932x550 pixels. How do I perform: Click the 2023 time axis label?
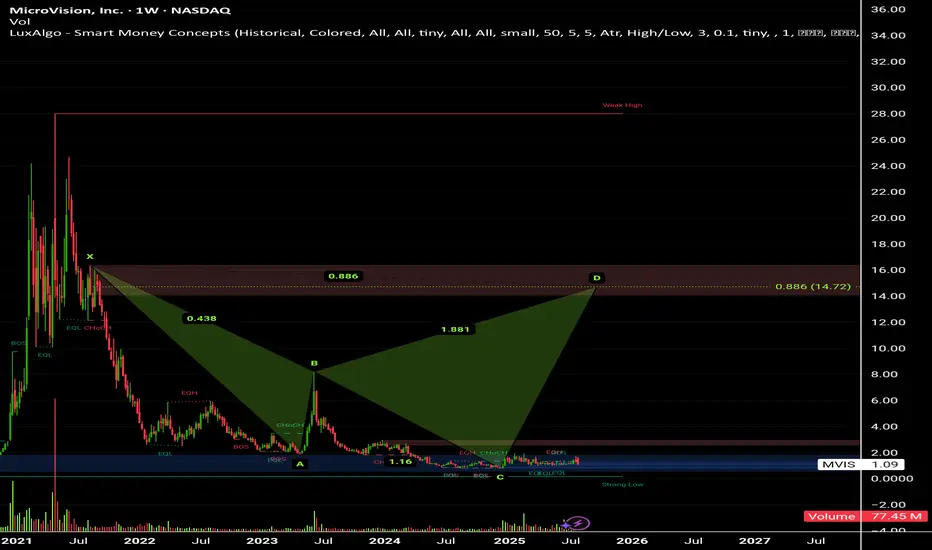pos(262,541)
